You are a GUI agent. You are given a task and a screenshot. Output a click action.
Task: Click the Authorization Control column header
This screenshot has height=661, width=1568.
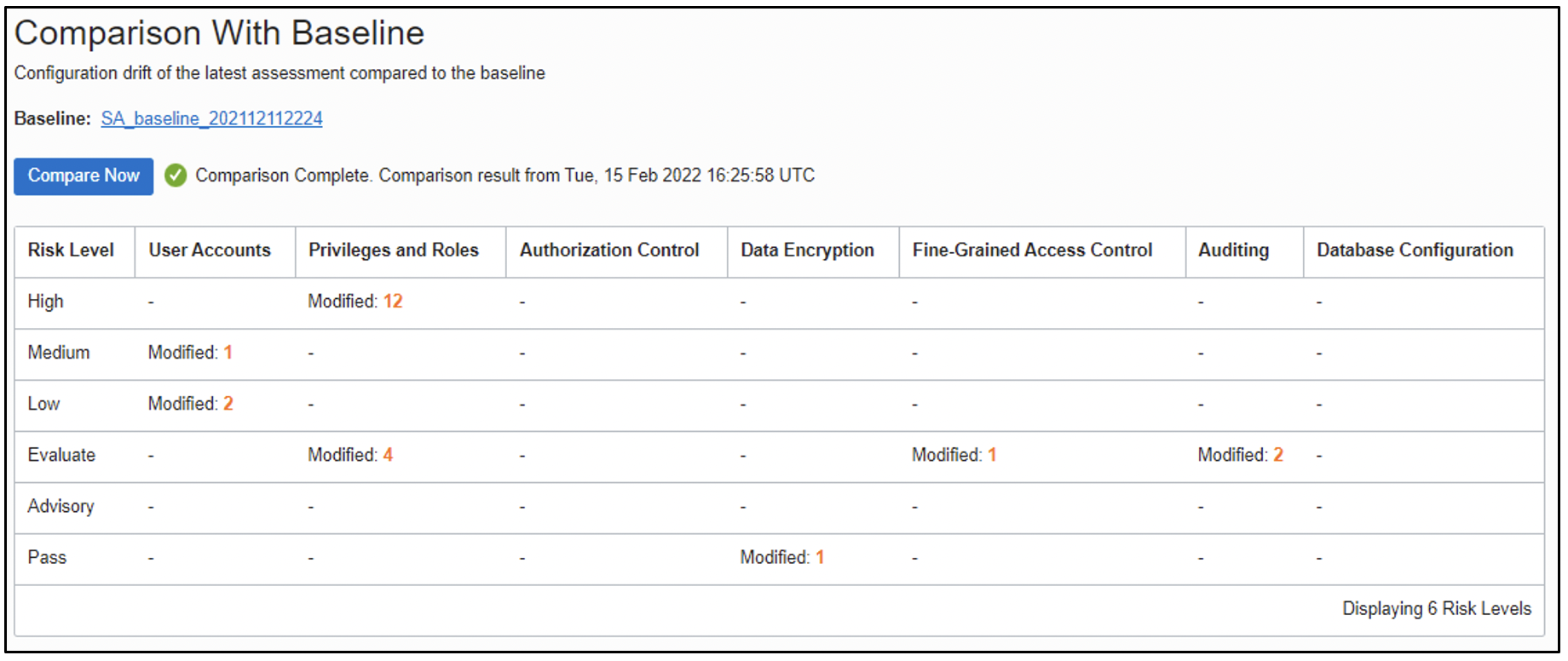[x=609, y=250]
